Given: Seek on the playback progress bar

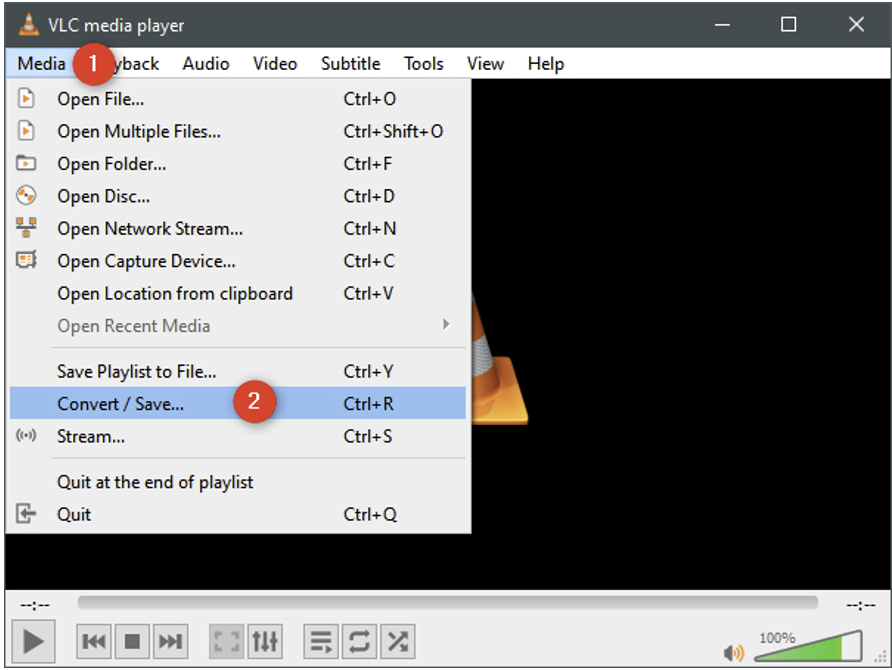Looking at the screenshot, I should [x=448, y=603].
